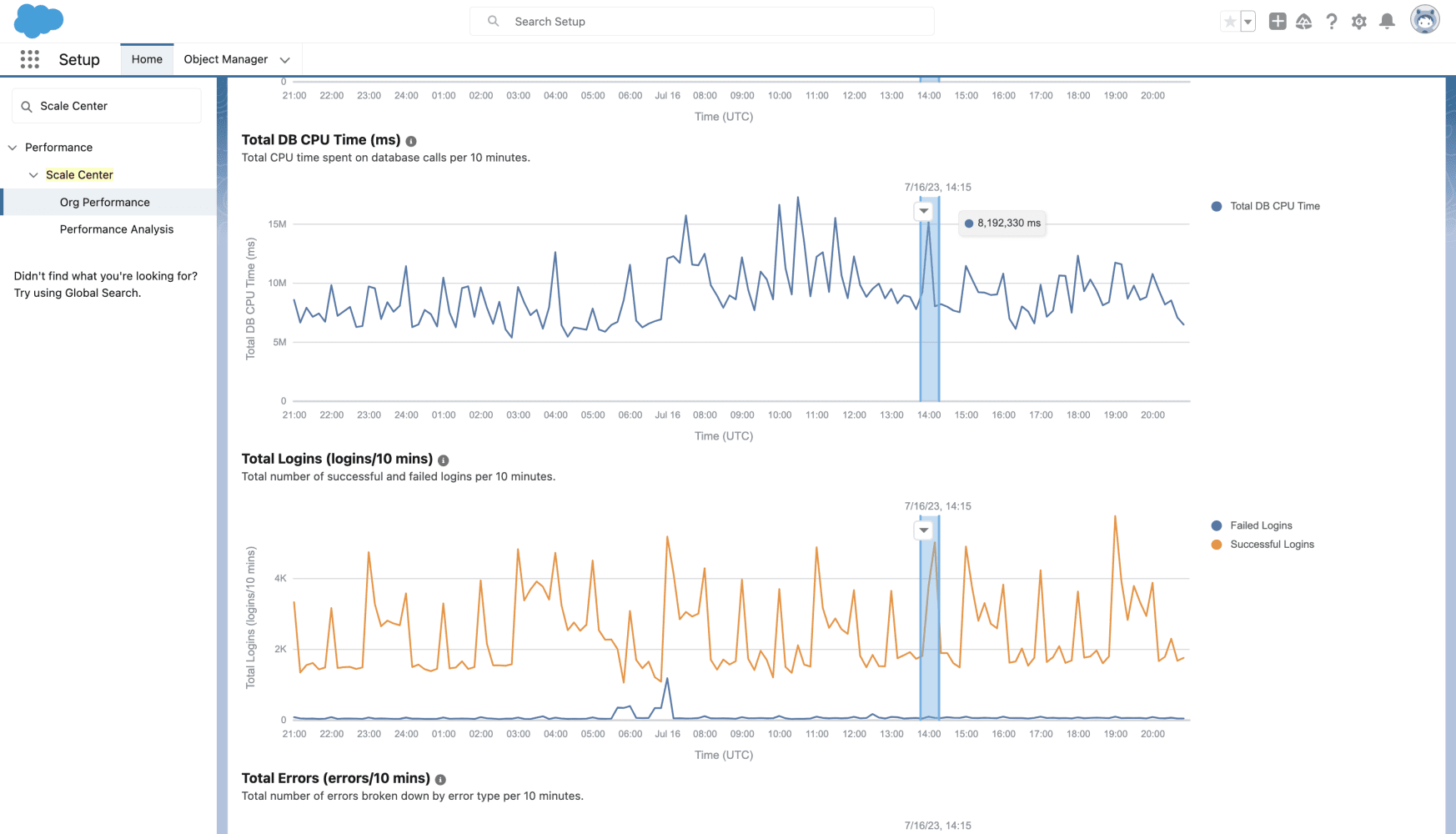Click the Performance sidebar label
Viewport: 1456px width, 834px height.
(58, 148)
